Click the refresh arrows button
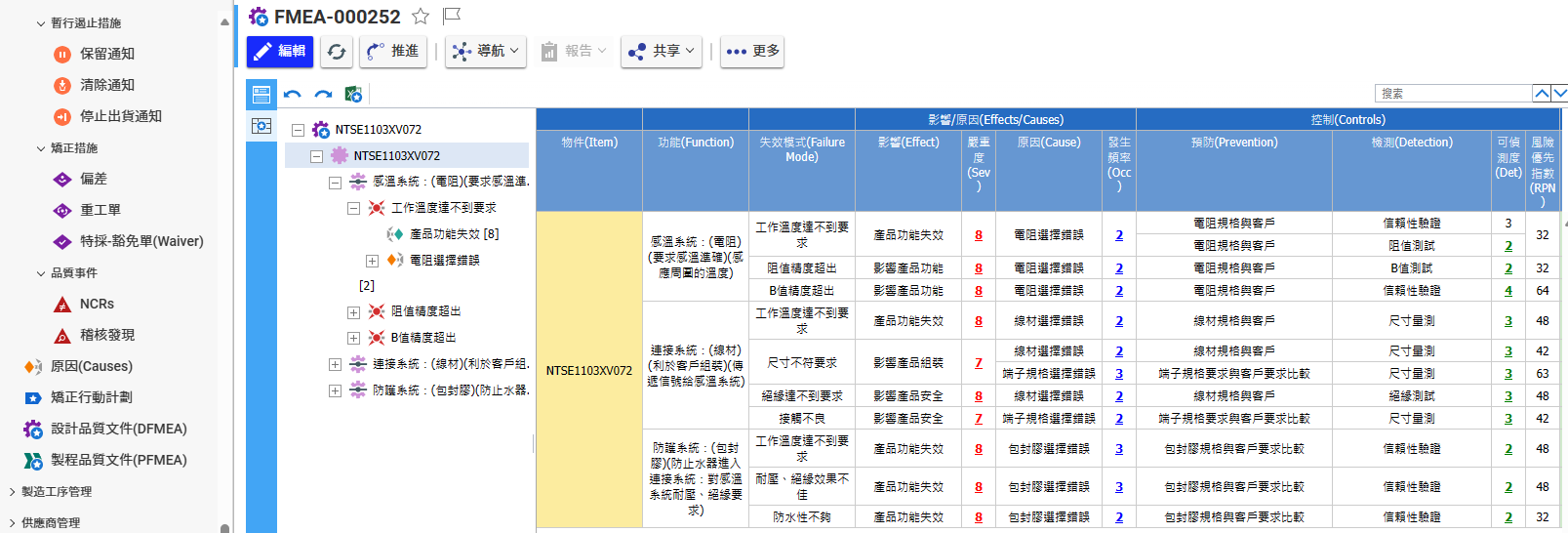This screenshot has height=533, width=1568. tap(337, 52)
